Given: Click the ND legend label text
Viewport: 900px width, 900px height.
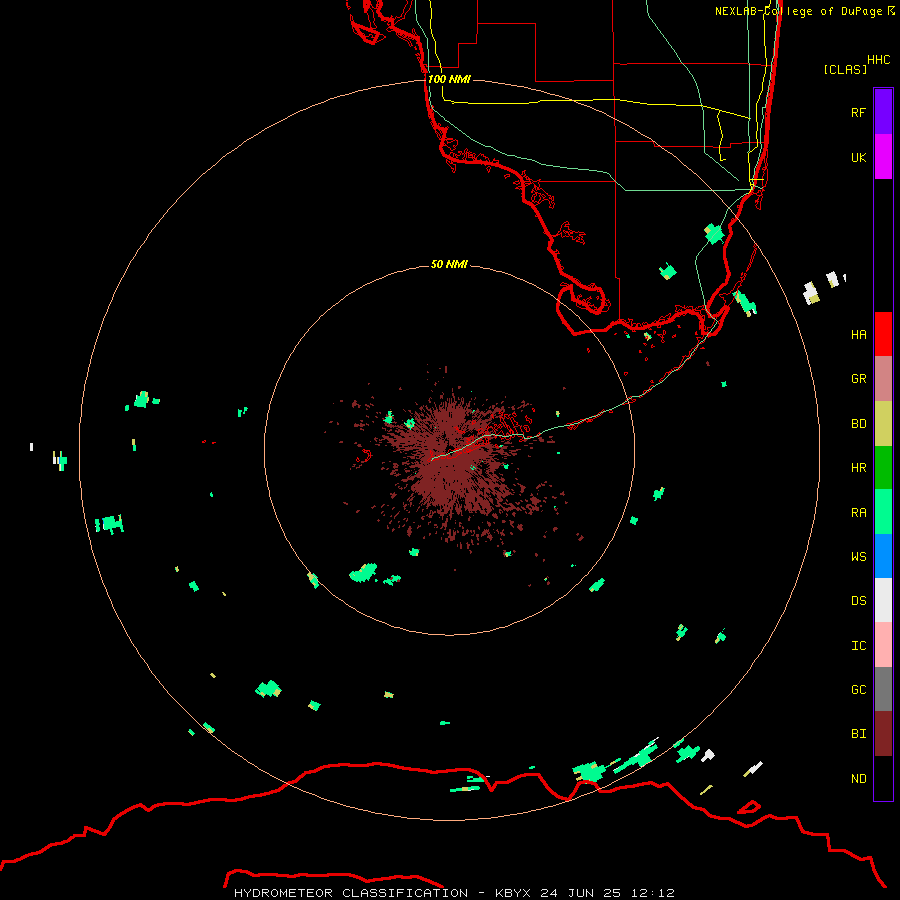Looking at the screenshot, I should pyautogui.click(x=858, y=779).
